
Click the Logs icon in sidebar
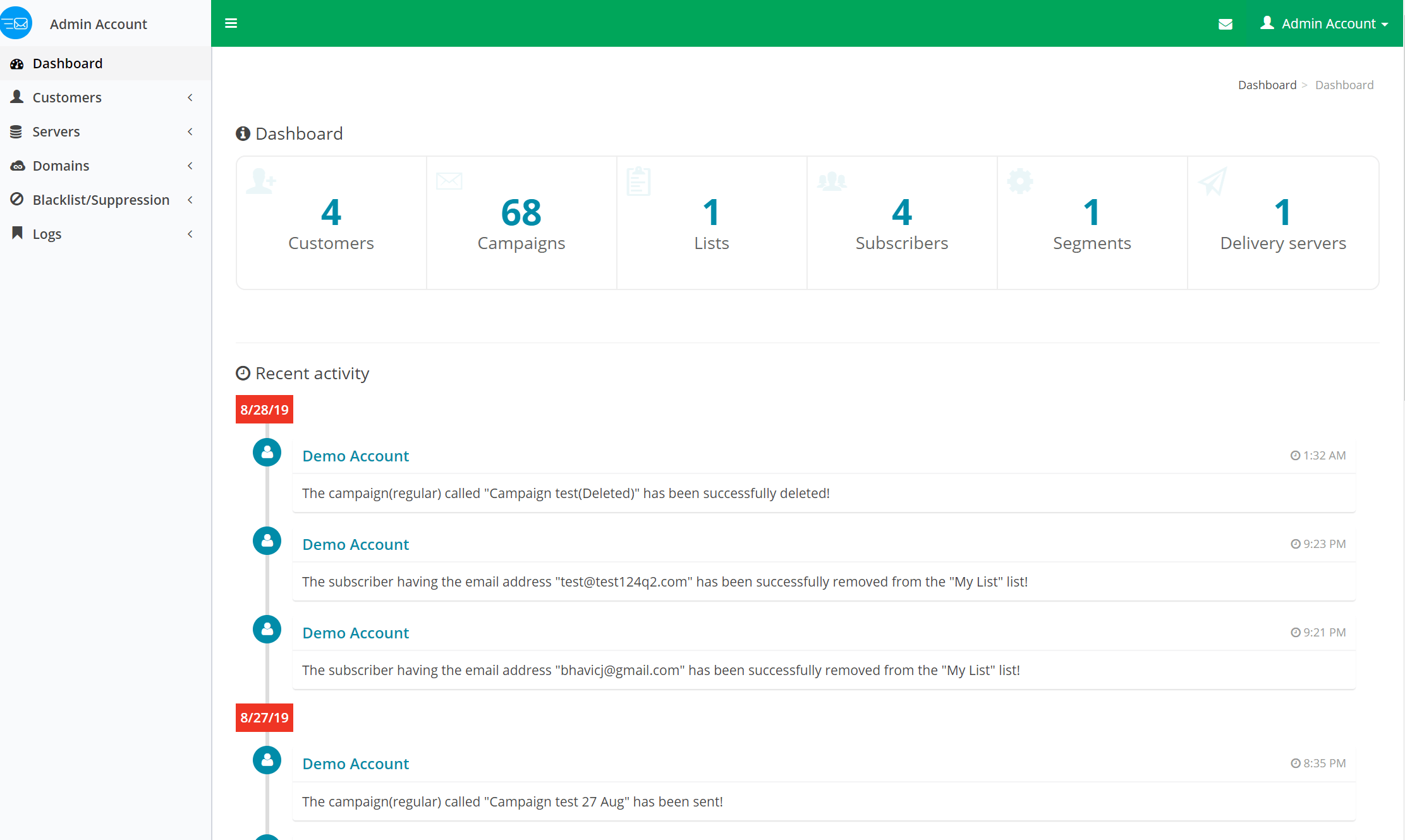17,233
